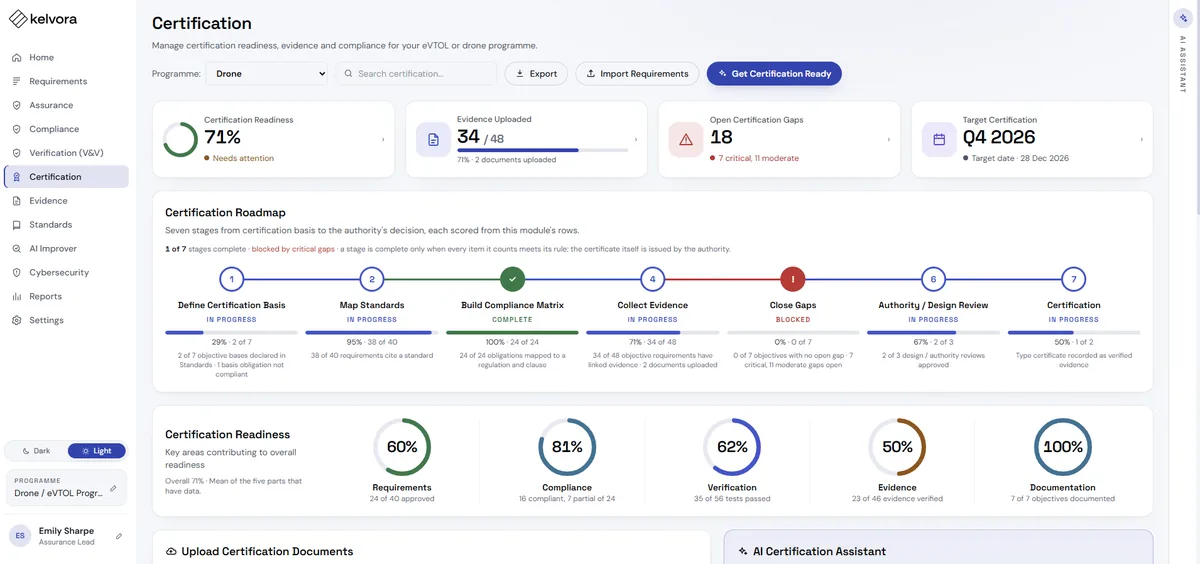Screen dimensions: 1200x564
Task: Click the Map Standards 95% progress bar
Action: [x=372, y=332]
